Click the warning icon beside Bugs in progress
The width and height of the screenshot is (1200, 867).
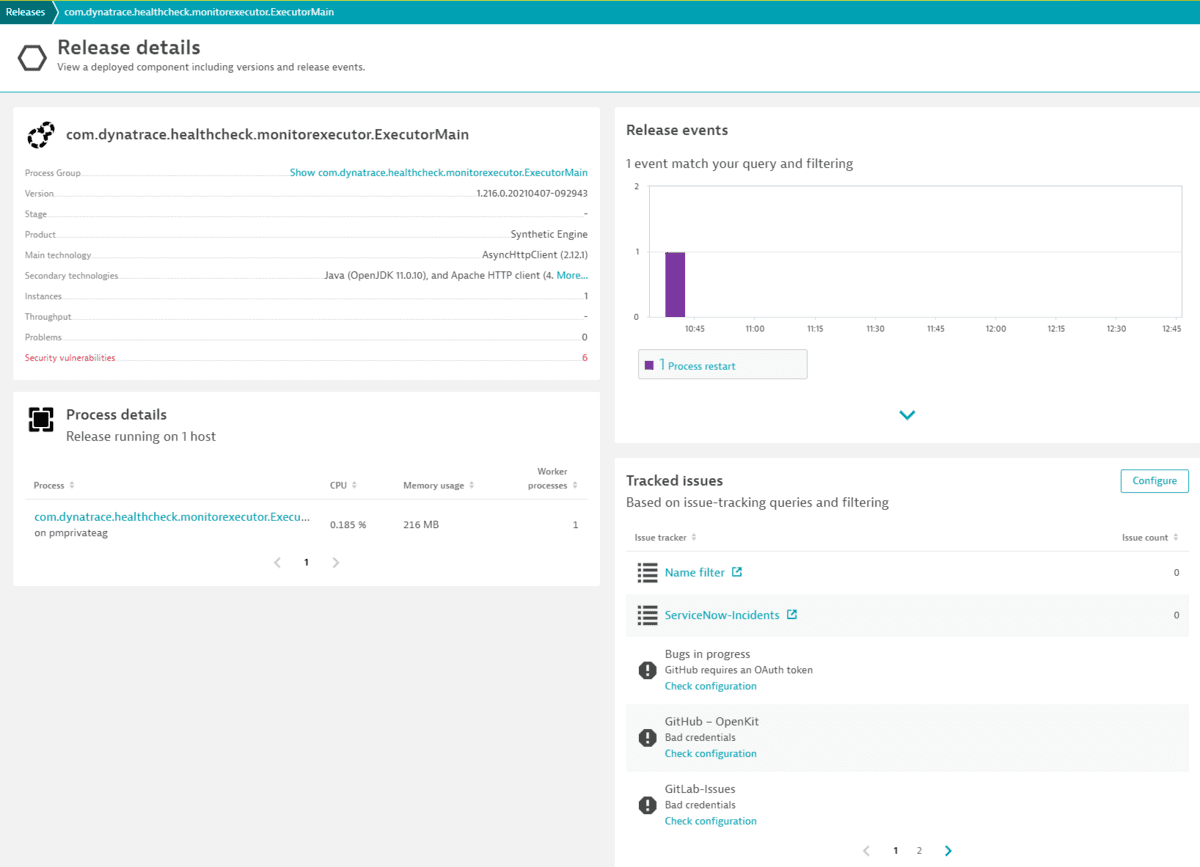(x=648, y=670)
